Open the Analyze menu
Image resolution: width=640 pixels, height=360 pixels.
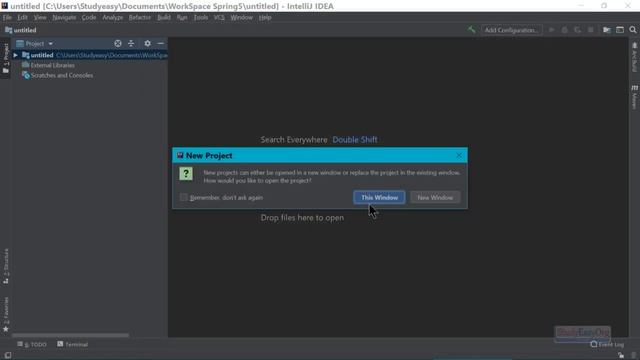pos(113,18)
